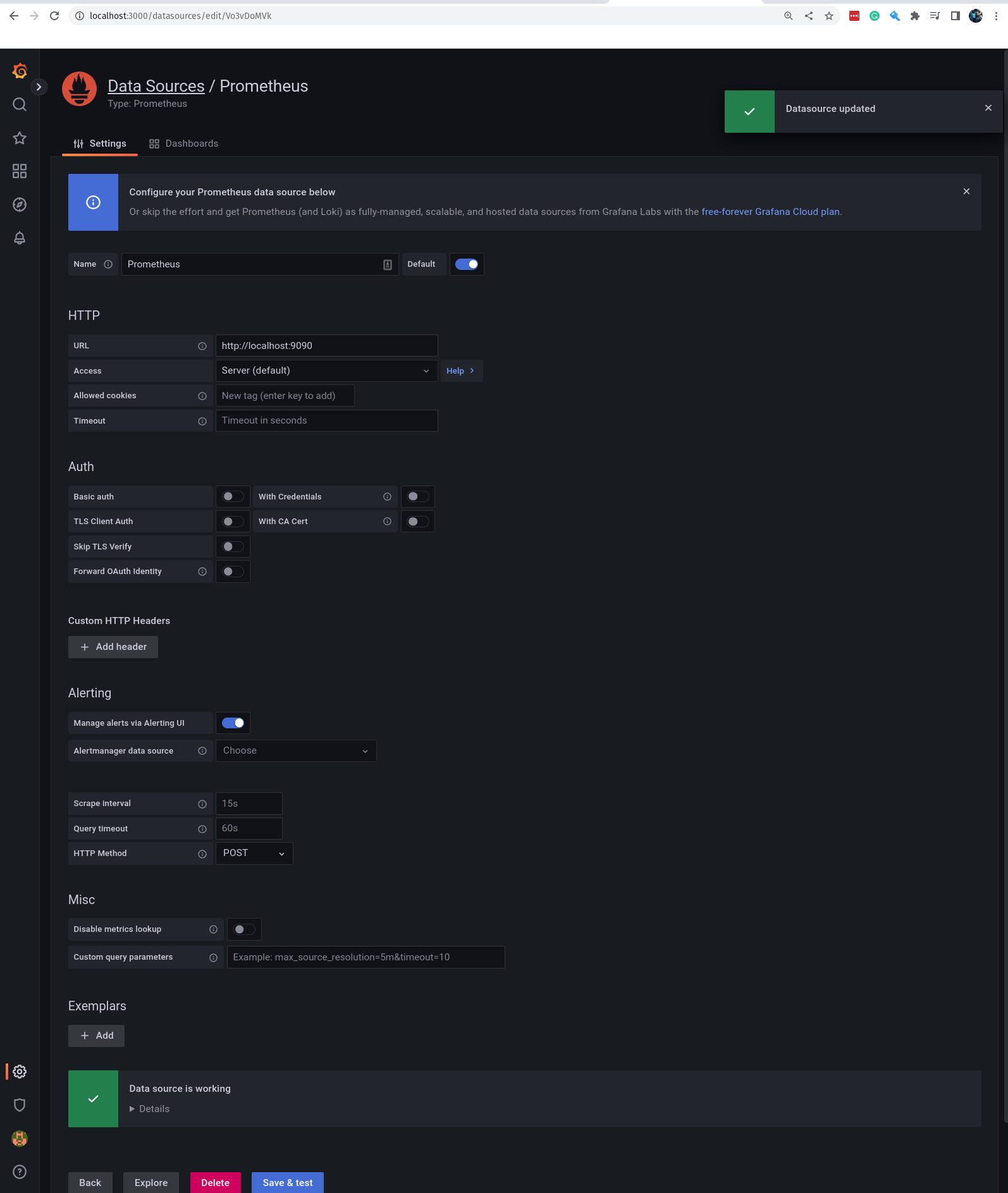Enable the TLS Client Auth switch
Image resolution: width=1008 pixels, height=1193 pixels.
pos(233,522)
